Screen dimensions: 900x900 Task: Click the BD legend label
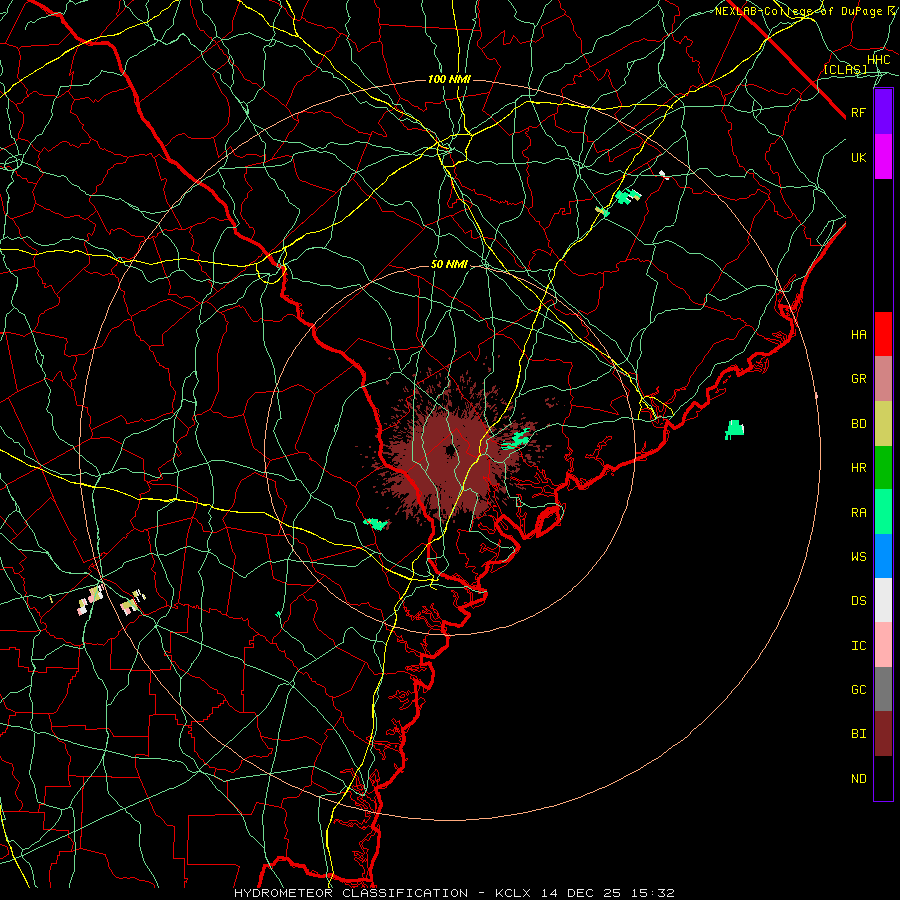858,424
